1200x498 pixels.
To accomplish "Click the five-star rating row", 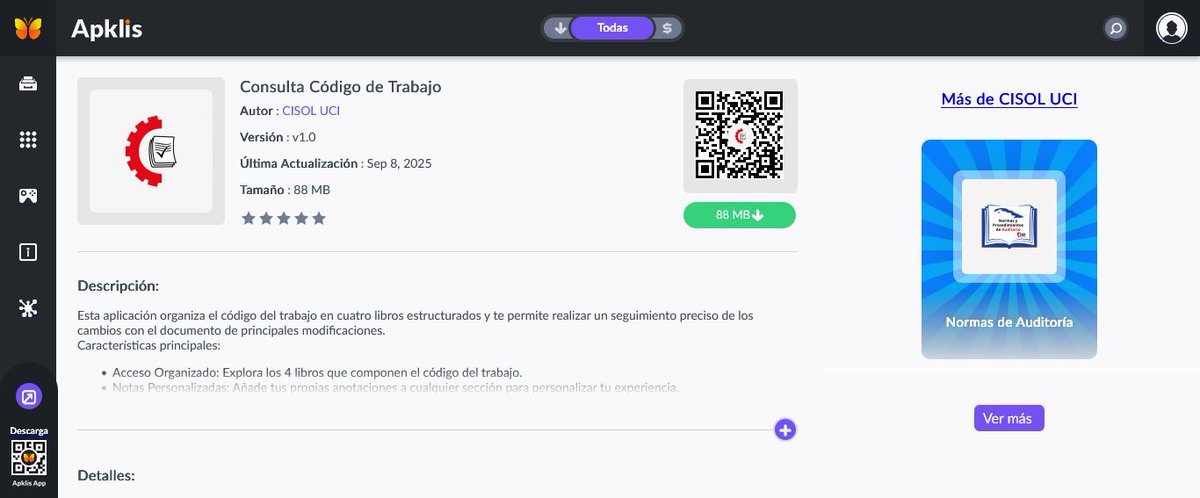I will point(284,218).
